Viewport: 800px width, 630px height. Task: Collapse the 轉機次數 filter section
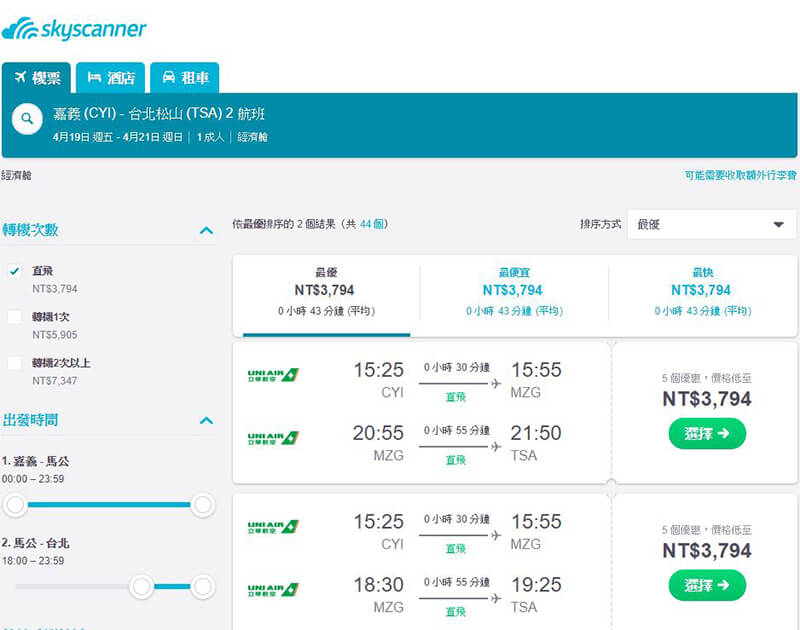point(206,231)
